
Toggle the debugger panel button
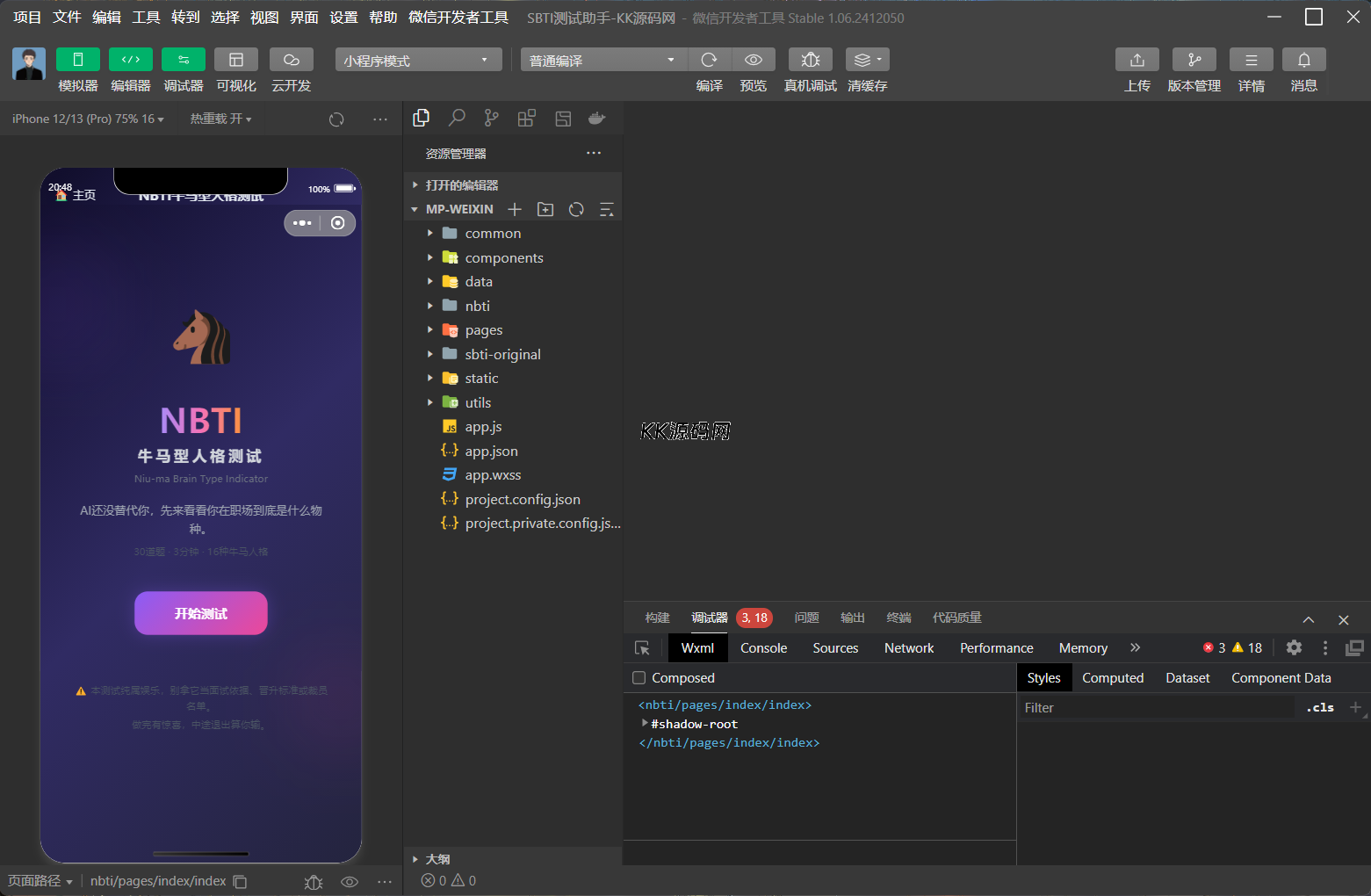183,60
